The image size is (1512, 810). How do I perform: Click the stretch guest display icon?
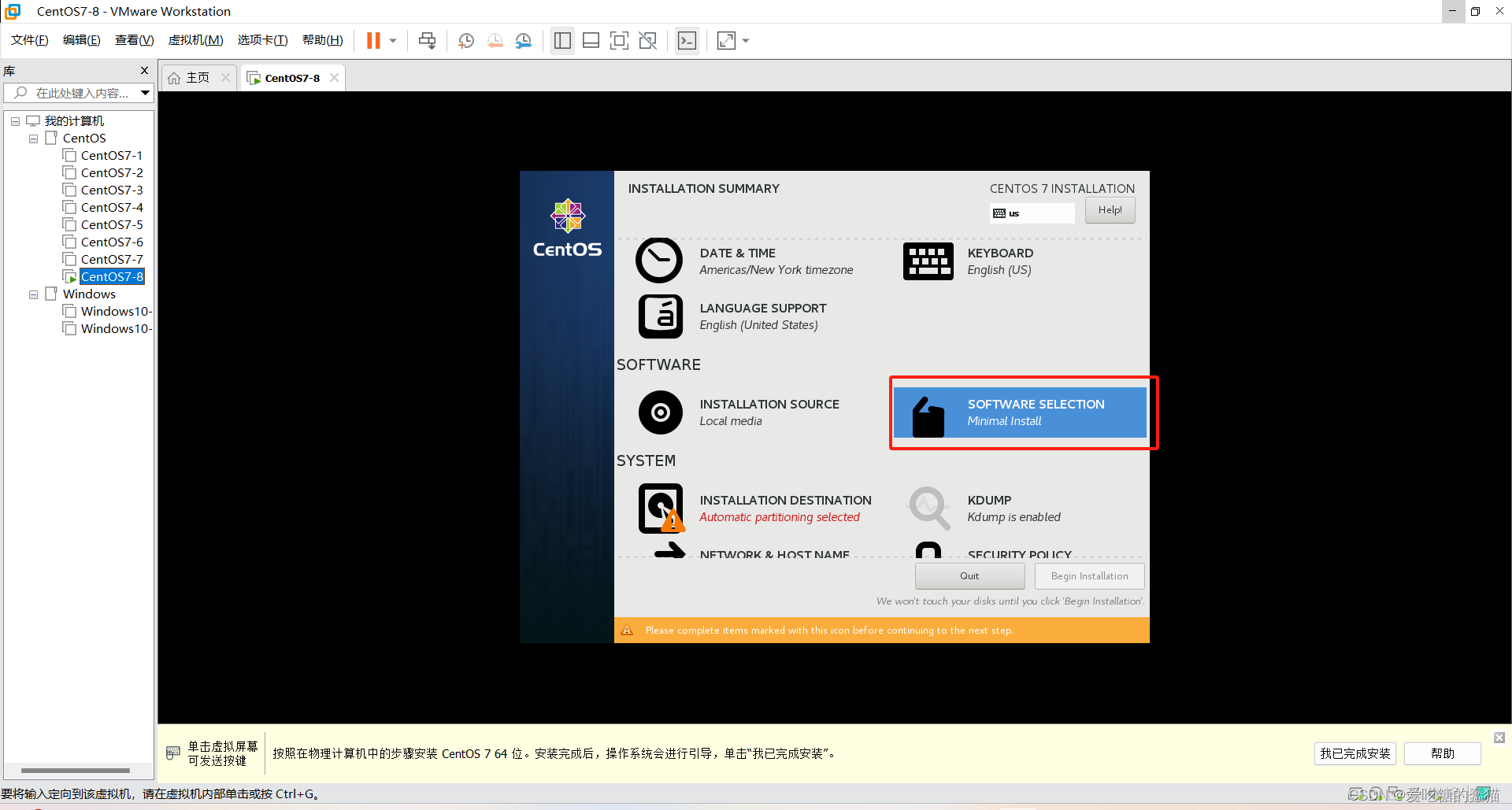click(x=726, y=41)
